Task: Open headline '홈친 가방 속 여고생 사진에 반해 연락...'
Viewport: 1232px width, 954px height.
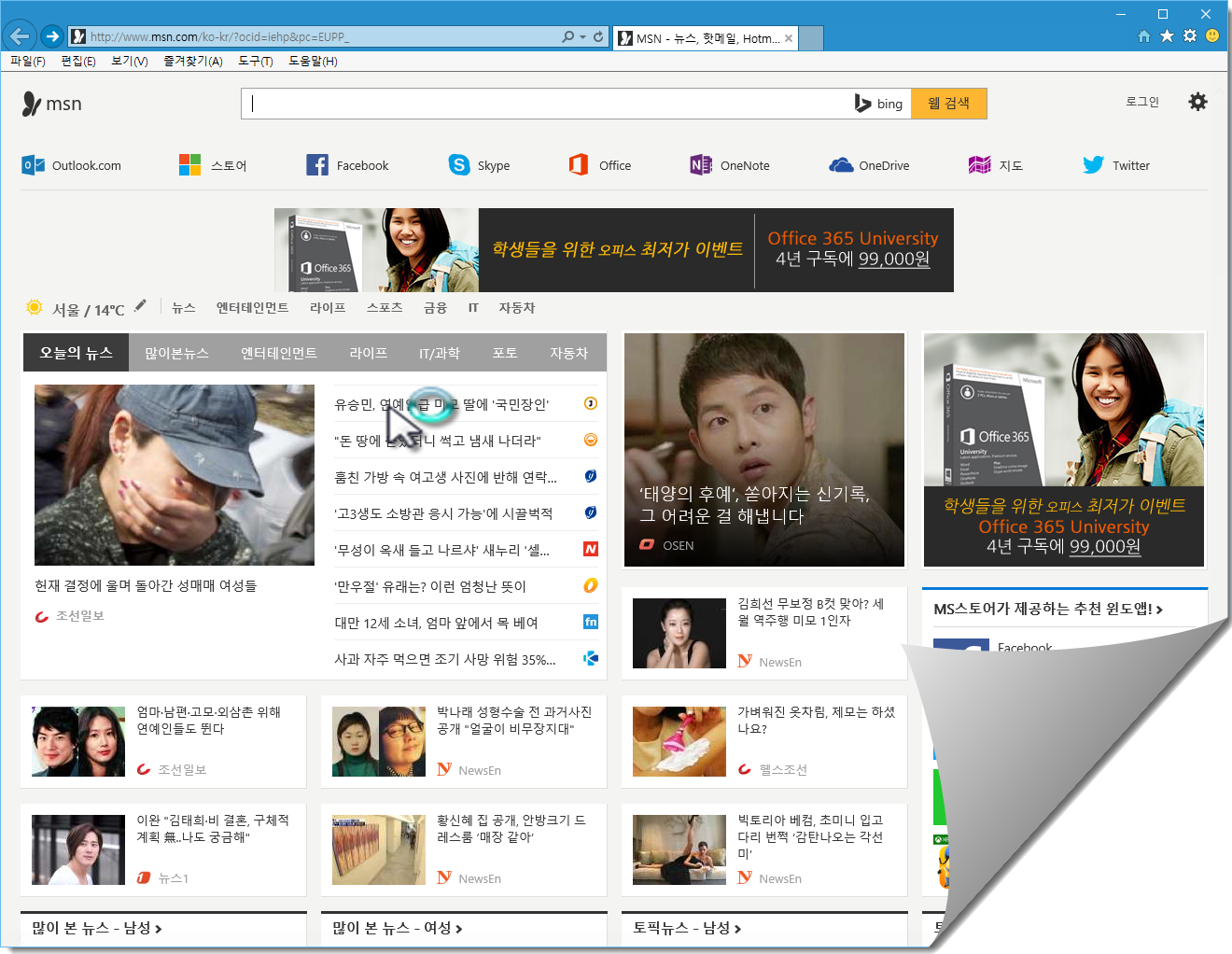Action: pyautogui.click(x=446, y=477)
